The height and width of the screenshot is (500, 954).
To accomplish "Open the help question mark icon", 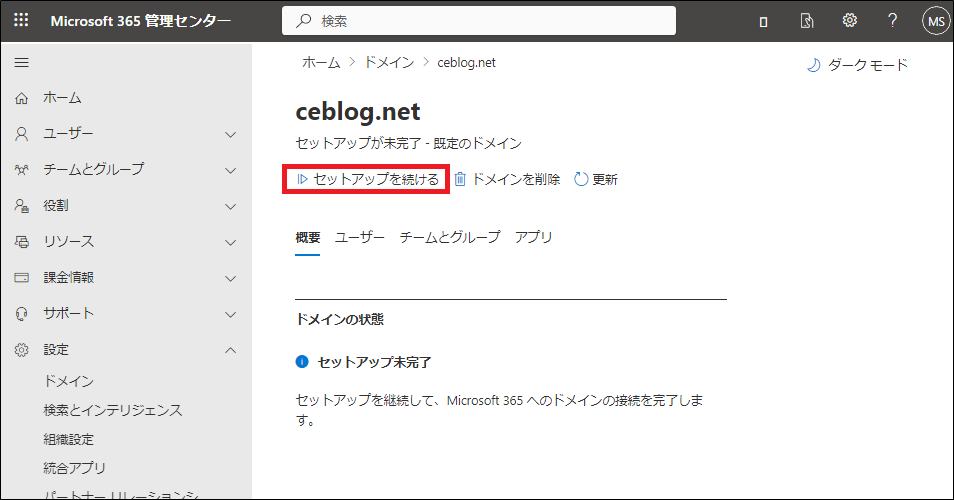I will [892, 21].
